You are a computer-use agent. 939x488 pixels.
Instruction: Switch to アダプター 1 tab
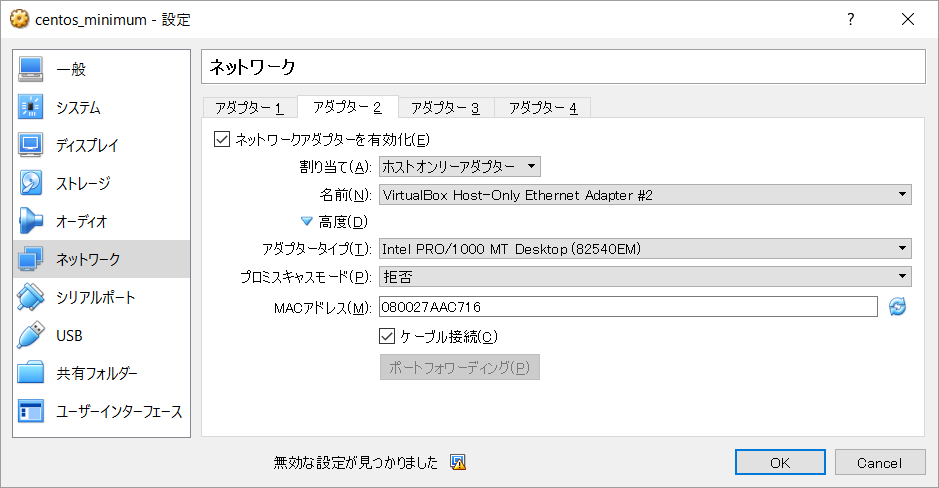[x=249, y=108]
